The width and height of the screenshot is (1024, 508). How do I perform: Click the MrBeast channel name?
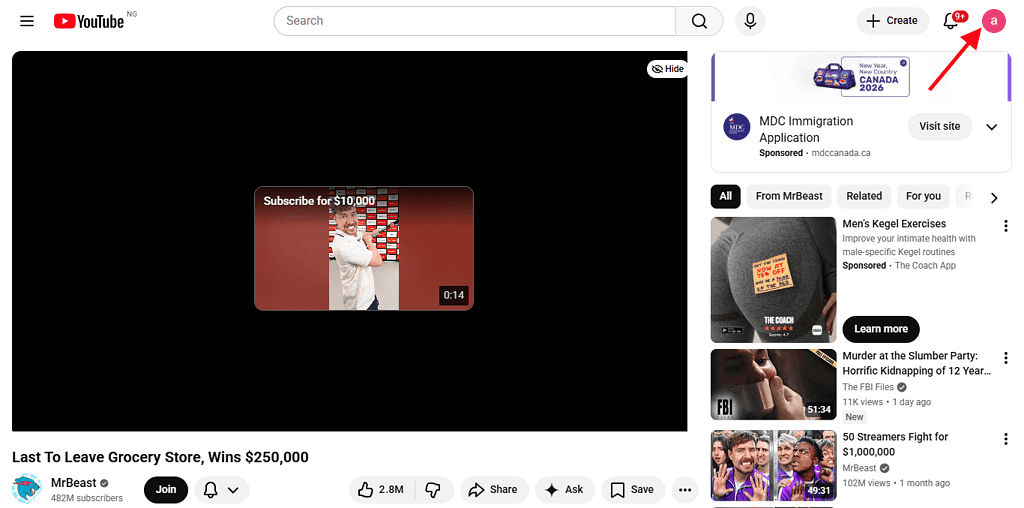click(x=73, y=484)
